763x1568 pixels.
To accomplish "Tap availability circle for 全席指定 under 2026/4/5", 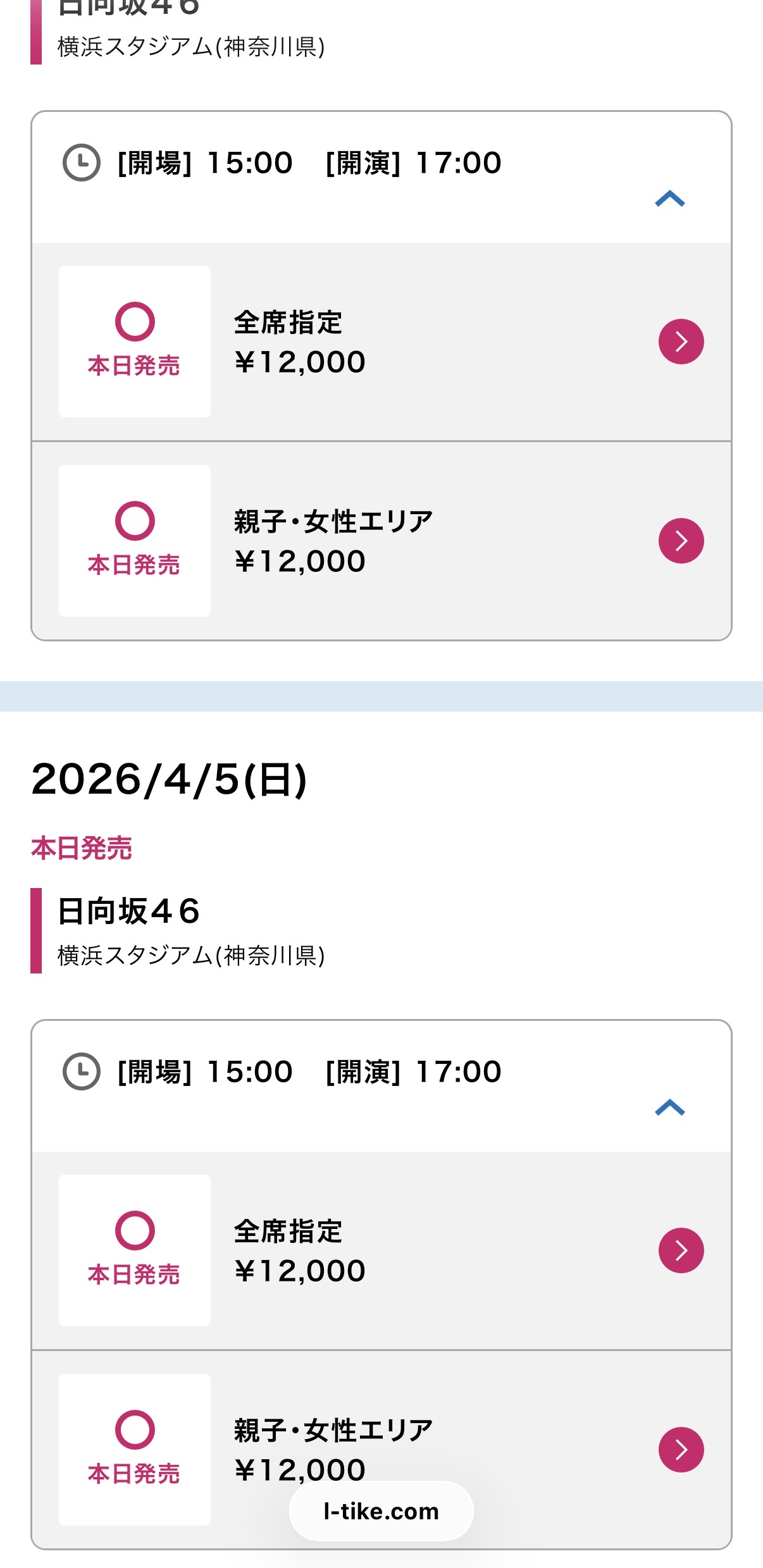I will coord(135,1230).
